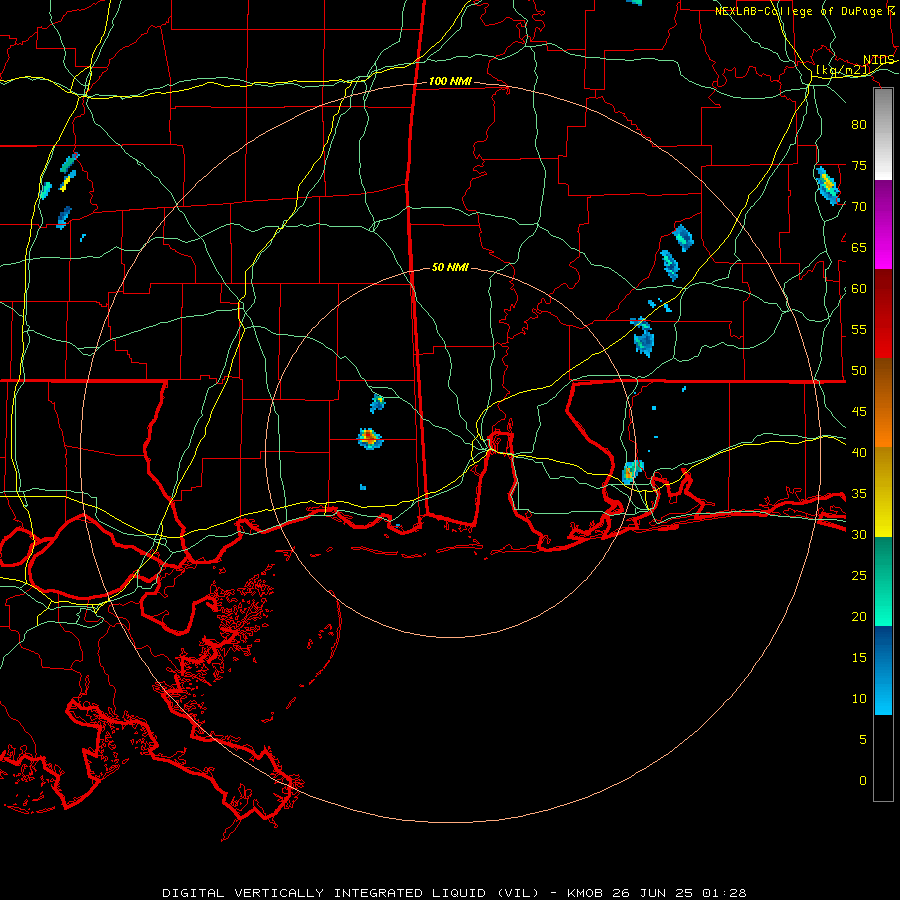Click the 80 value on the color scale
The width and height of the screenshot is (900, 900).
tap(859, 125)
